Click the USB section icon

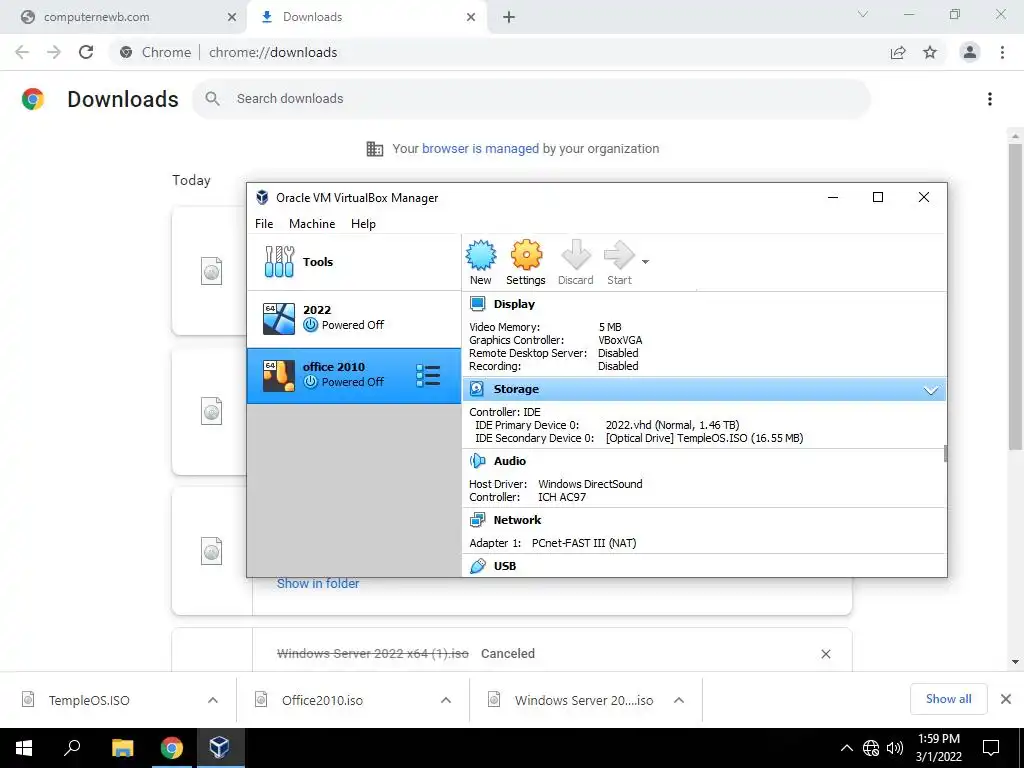(477, 566)
